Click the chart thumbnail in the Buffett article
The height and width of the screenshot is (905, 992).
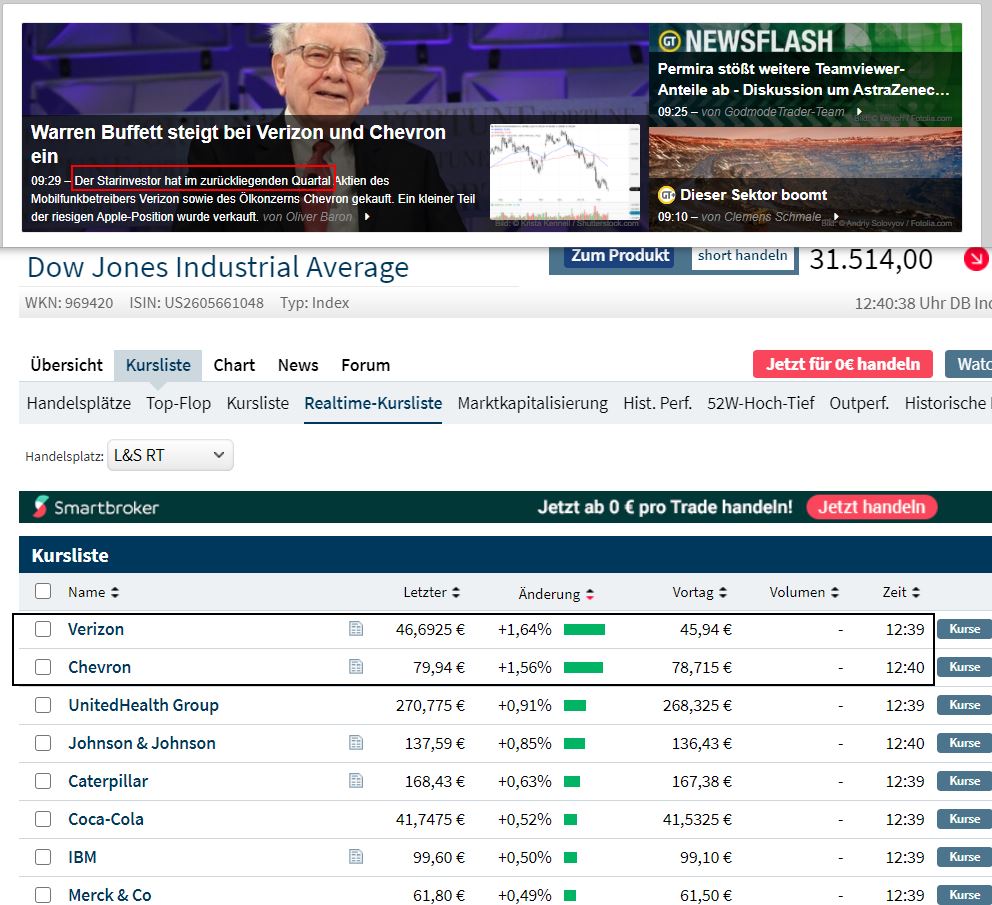pos(565,172)
